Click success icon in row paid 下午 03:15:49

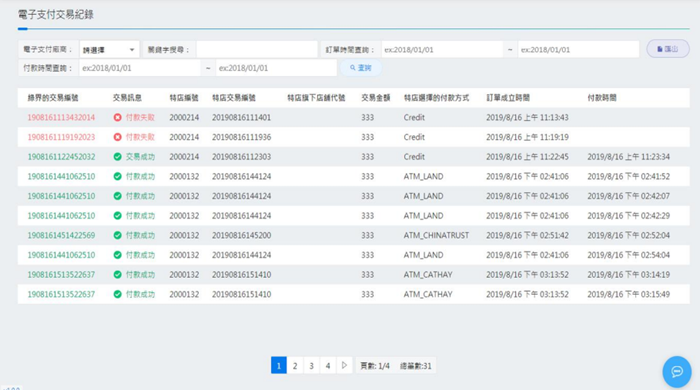tap(117, 294)
